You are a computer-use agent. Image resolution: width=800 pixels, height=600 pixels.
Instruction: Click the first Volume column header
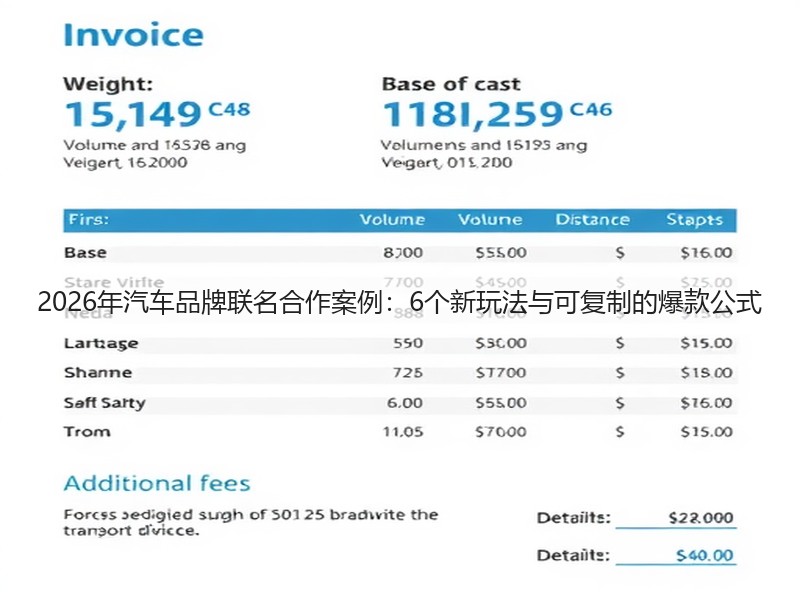click(392, 219)
